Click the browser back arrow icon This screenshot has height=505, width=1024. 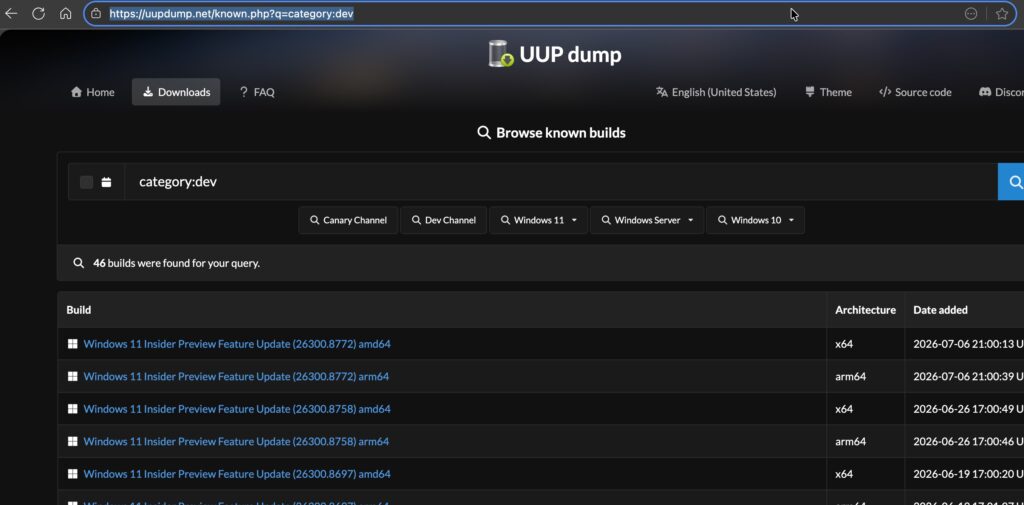tap(11, 13)
